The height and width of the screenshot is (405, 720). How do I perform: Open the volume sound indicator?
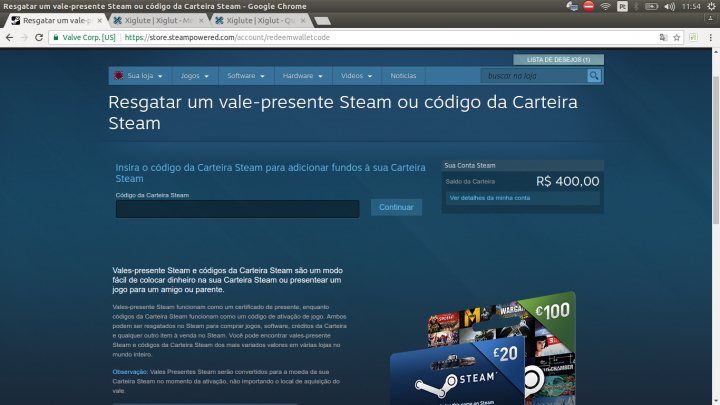(x=669, y=6)
